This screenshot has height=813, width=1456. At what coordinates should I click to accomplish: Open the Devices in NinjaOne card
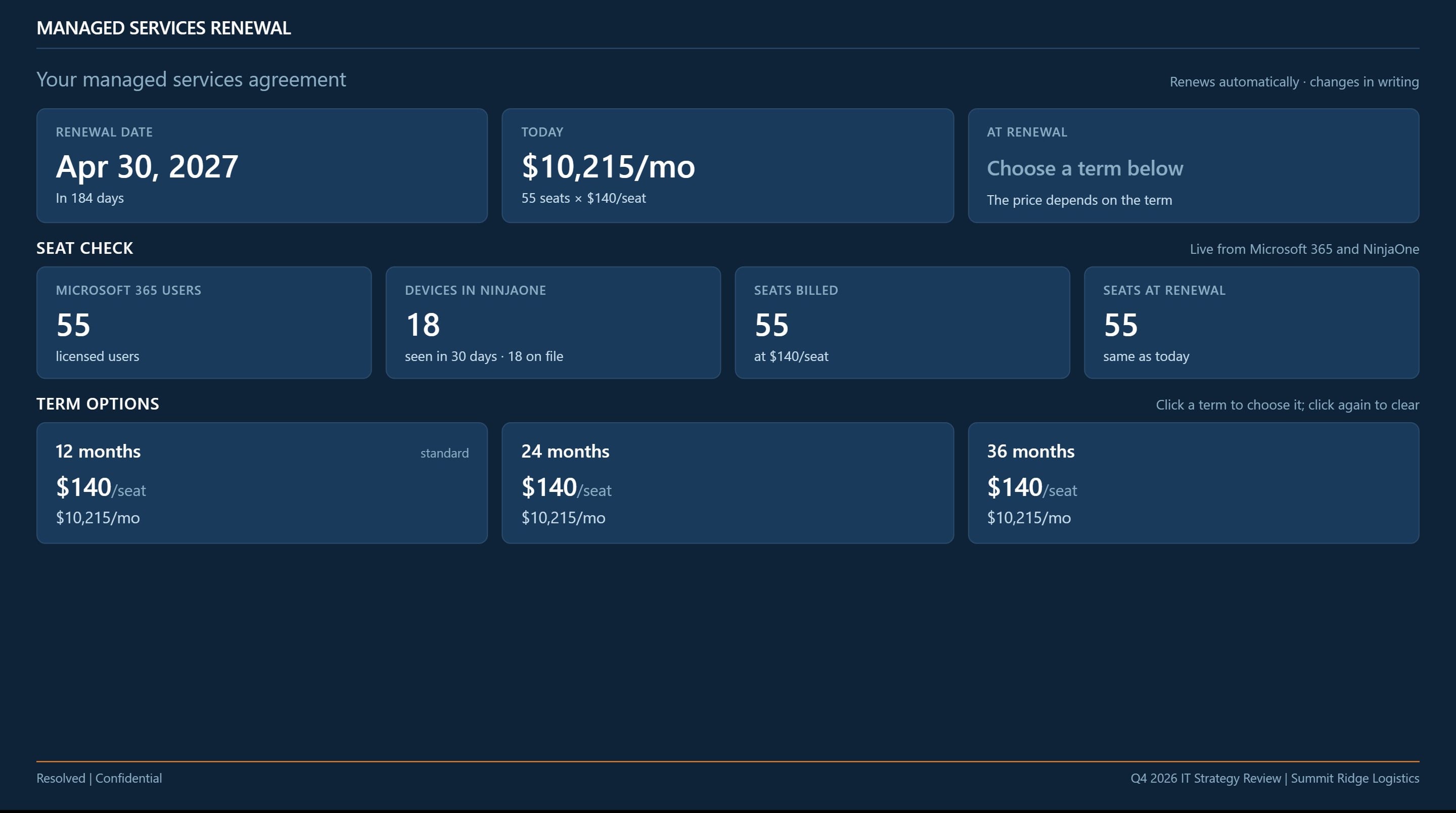click(553, 322)
